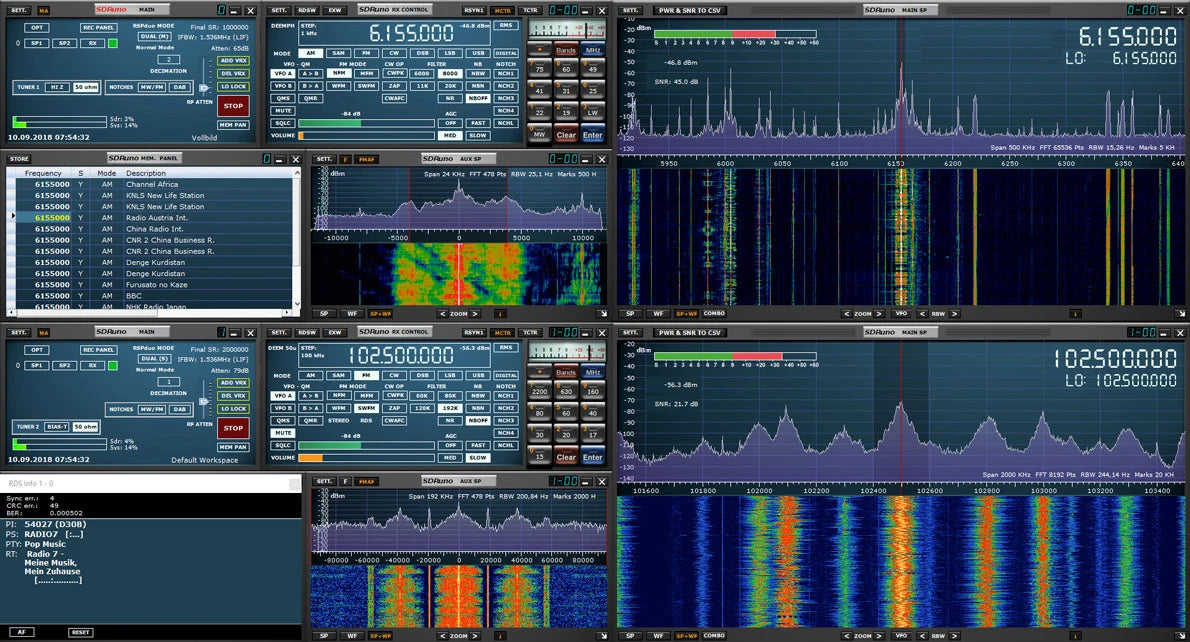Open the DECIMATION value selector
The height and width of the screenshot is (642, 1190).
click(x=169, y=59)
